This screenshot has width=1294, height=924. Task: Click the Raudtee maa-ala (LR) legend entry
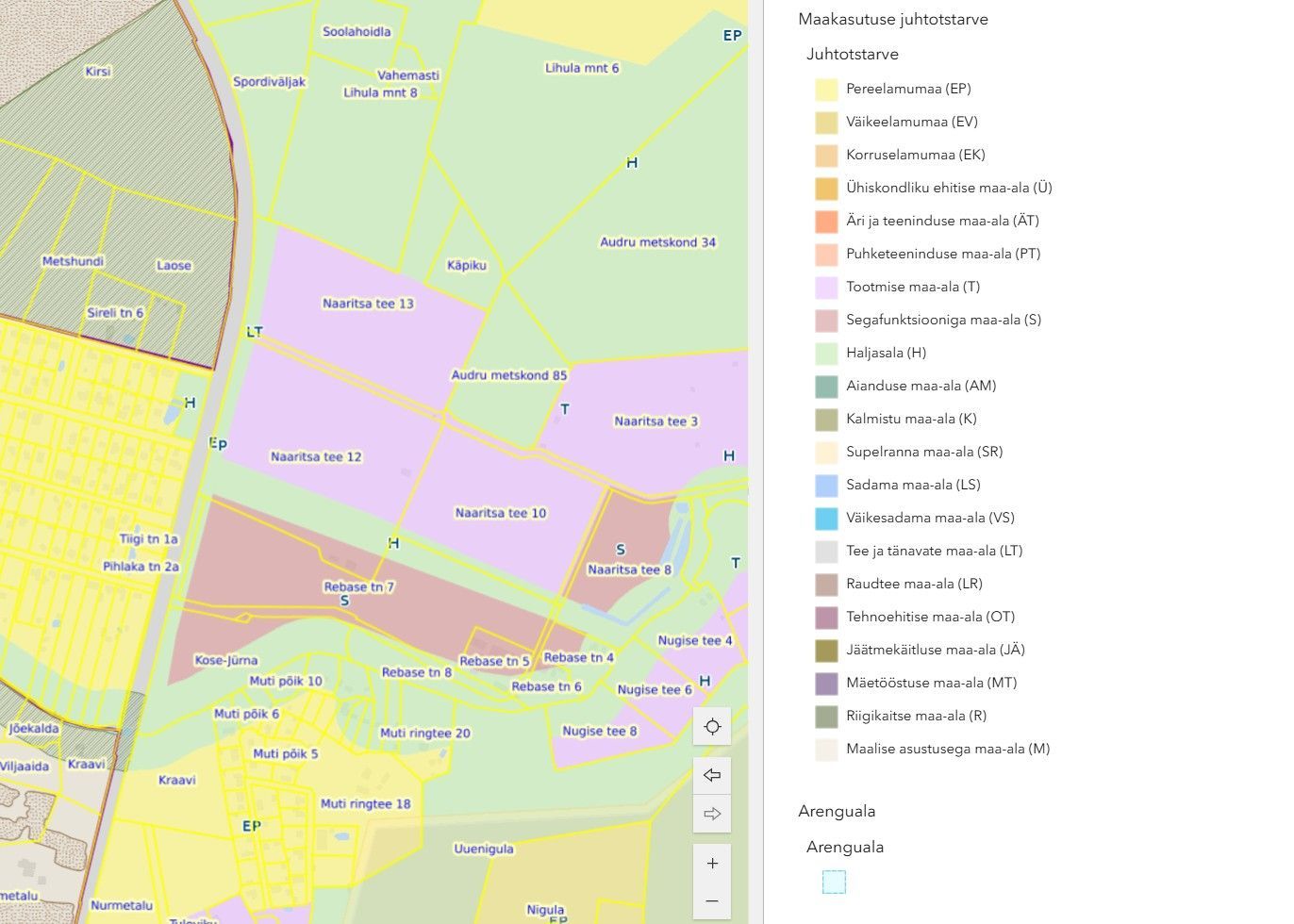click(x=913, y=584)
